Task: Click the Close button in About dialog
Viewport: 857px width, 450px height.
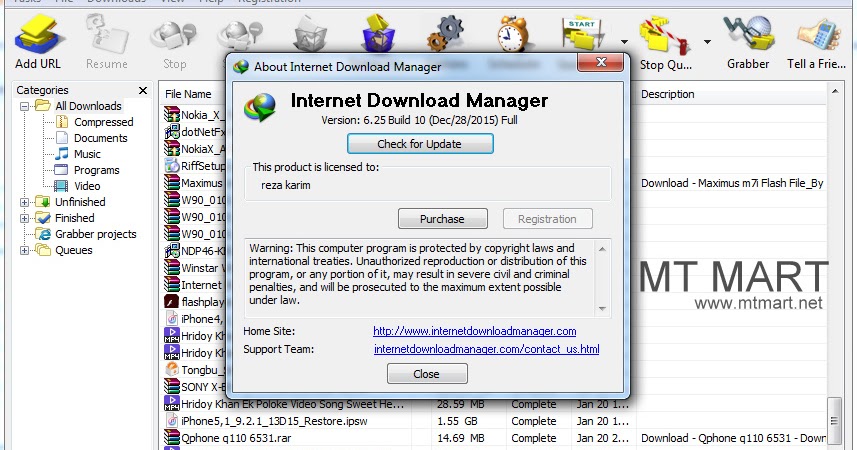Action: [426, 374]
